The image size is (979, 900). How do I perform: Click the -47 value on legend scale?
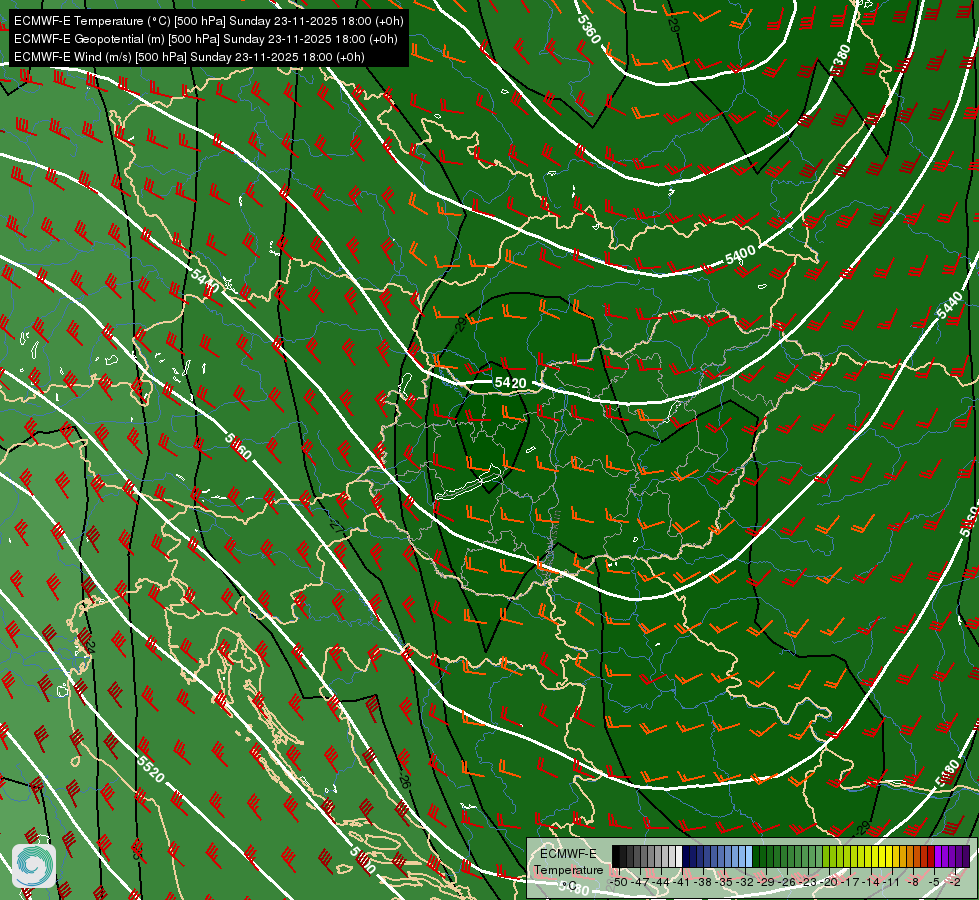pyautogui.click(x=641, y=882)
